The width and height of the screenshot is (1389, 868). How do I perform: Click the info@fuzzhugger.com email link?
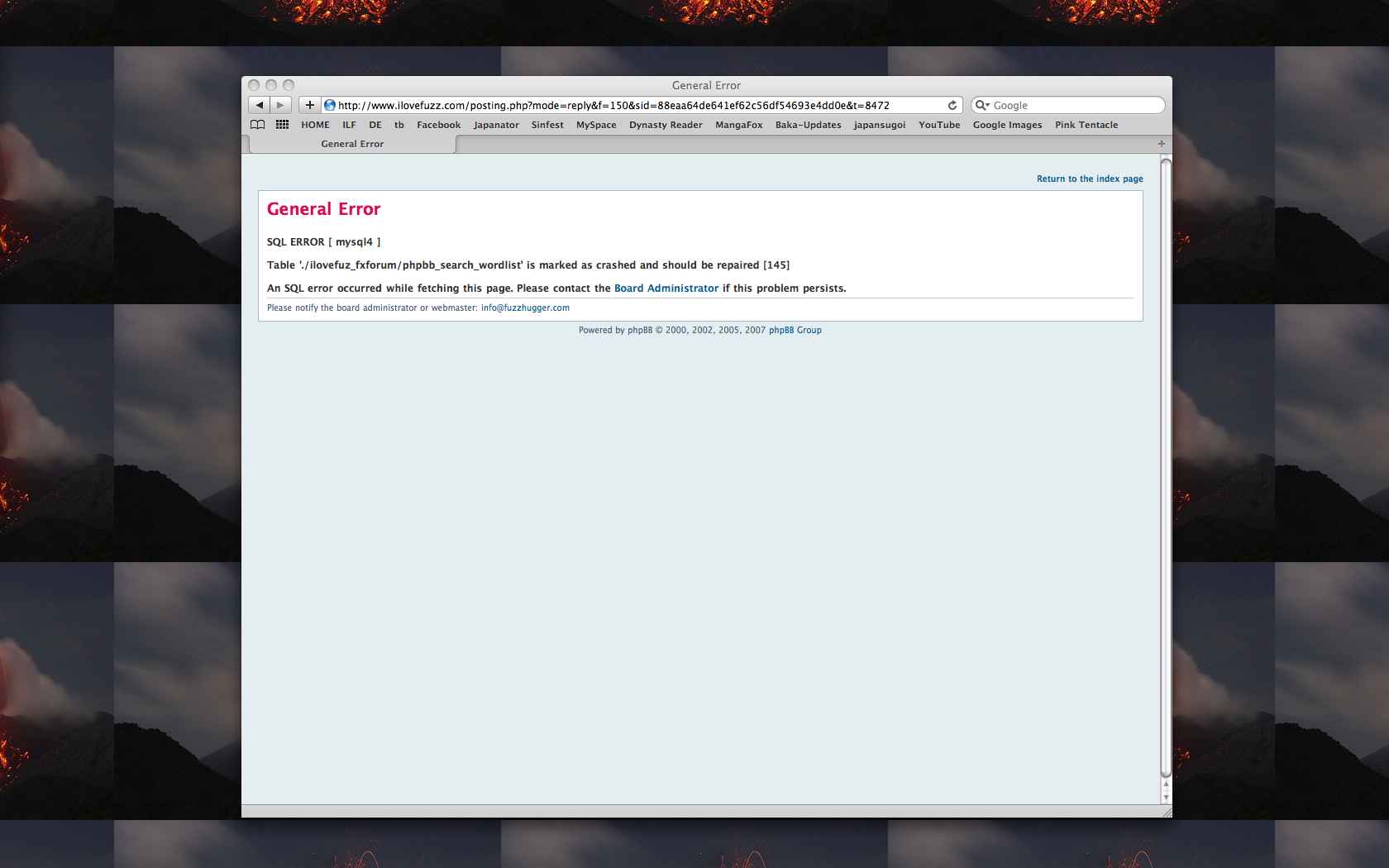point(525,308)
